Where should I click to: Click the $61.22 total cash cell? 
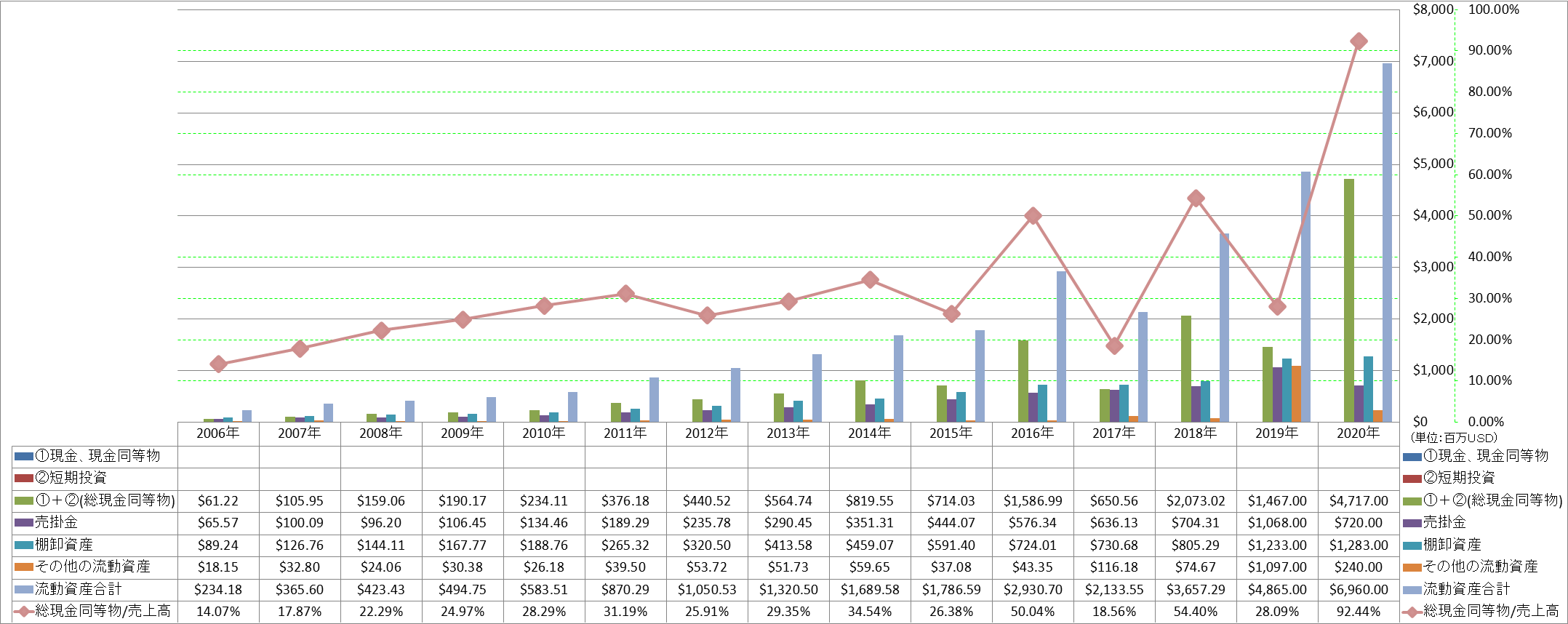point(218,500)
